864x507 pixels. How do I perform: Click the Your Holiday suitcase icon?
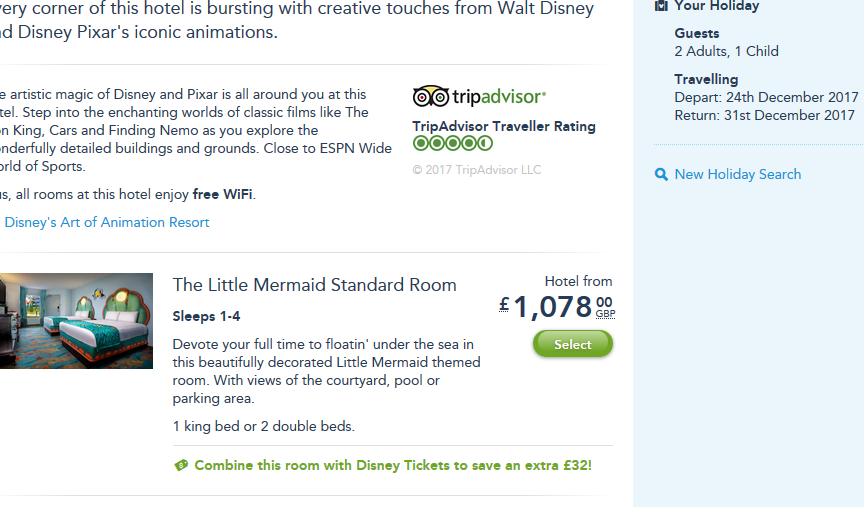pyautogui.click(x=661, y=5)
